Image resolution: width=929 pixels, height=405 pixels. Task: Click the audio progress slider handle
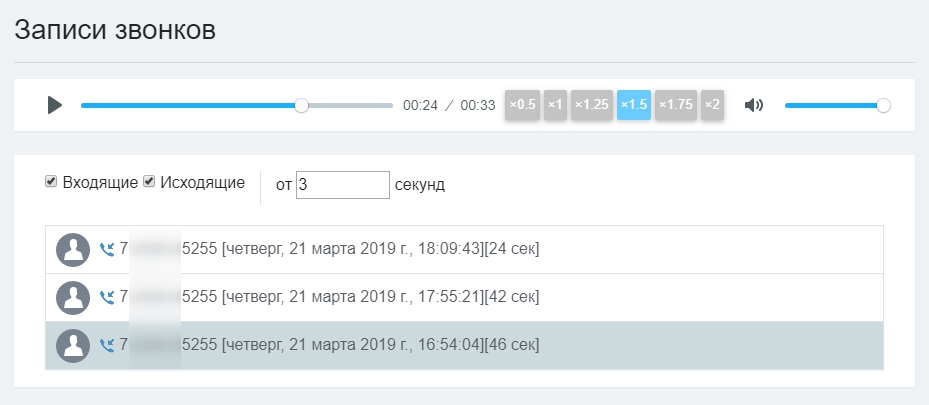tap(302, 105)
